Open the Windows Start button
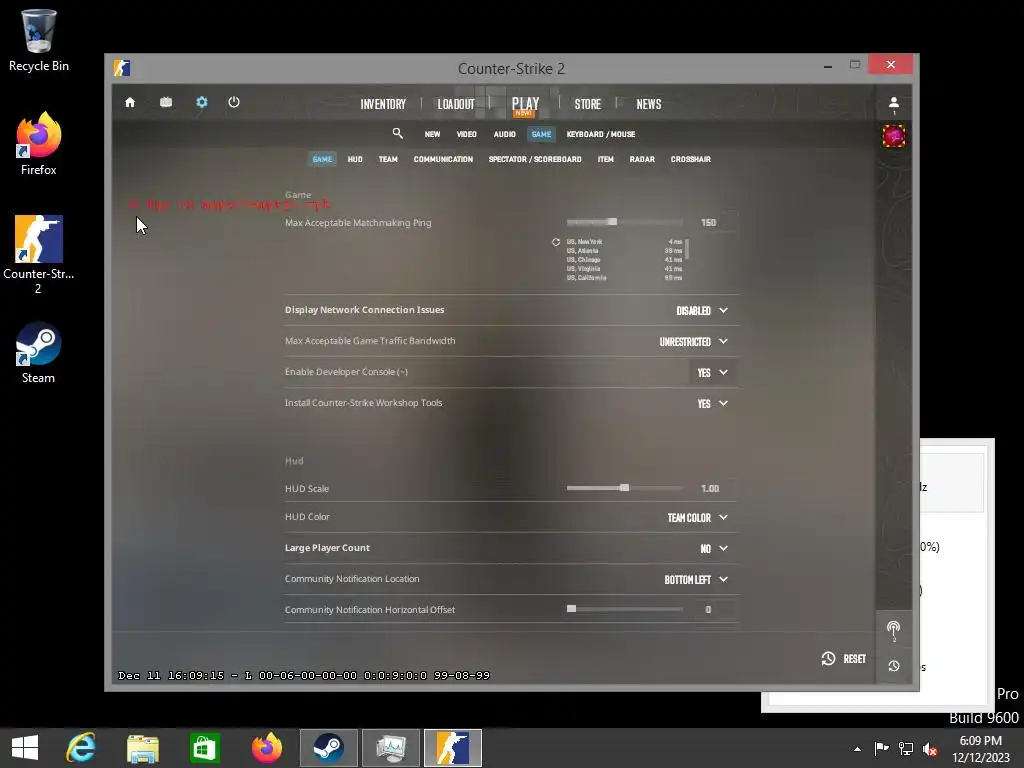 pyautogui.click(x=25, y=748)
